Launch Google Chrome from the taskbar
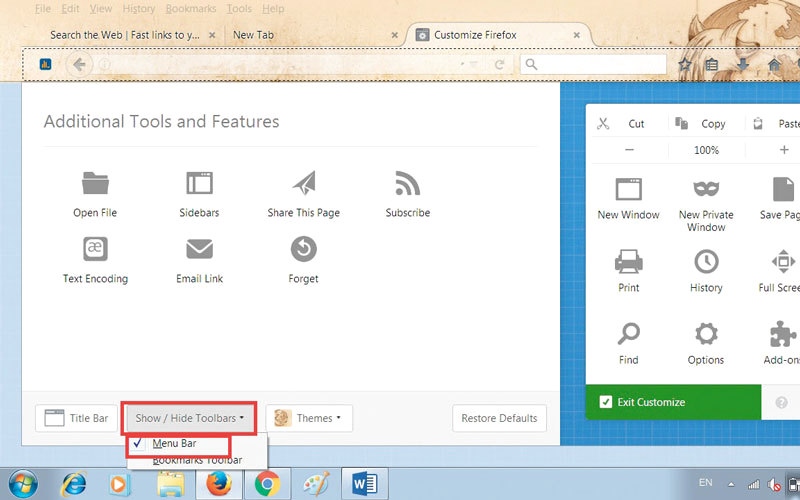800x500 pixels. click(266, 484)
